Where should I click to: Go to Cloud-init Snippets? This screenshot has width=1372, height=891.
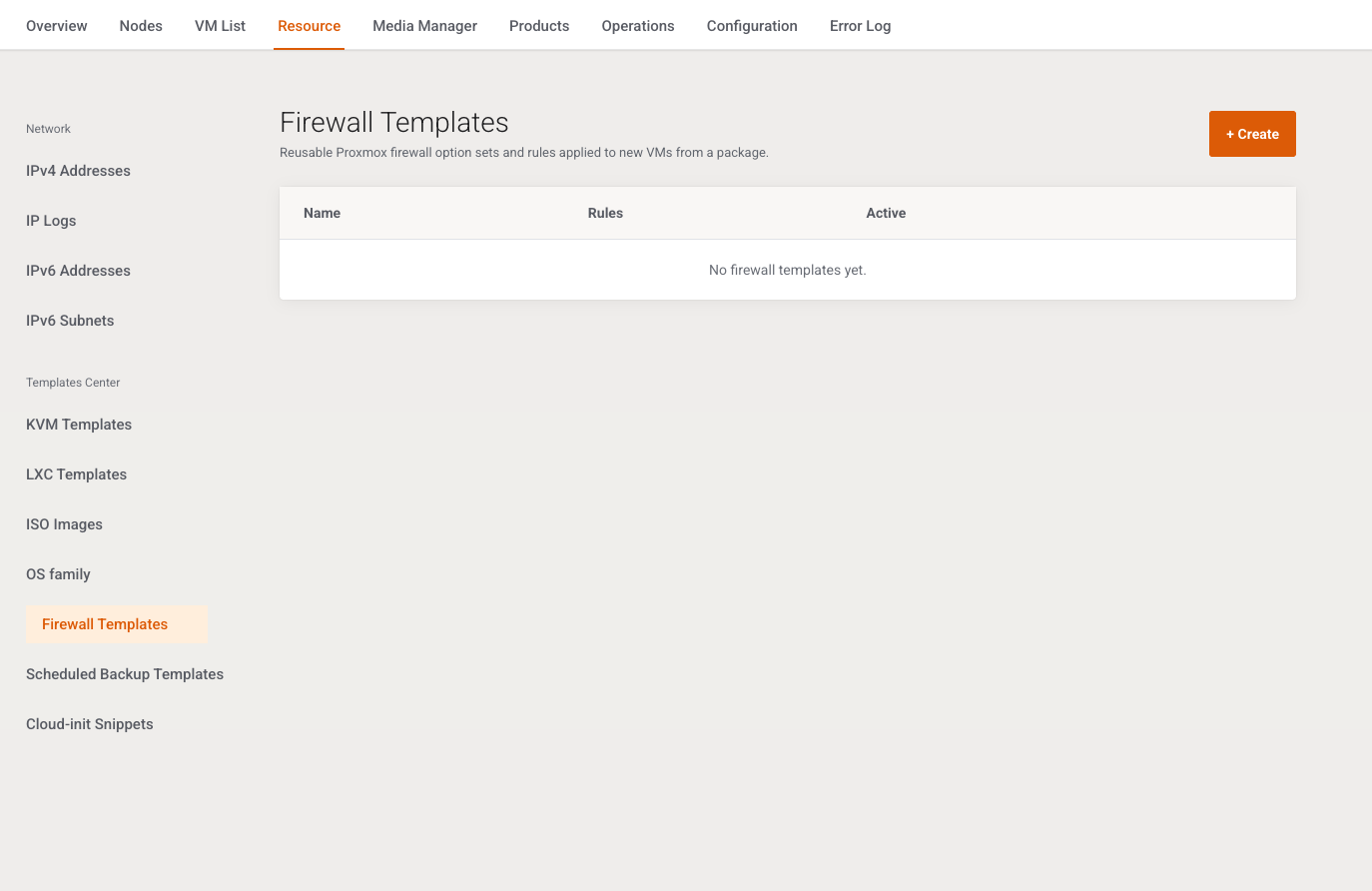coord(90,724)
